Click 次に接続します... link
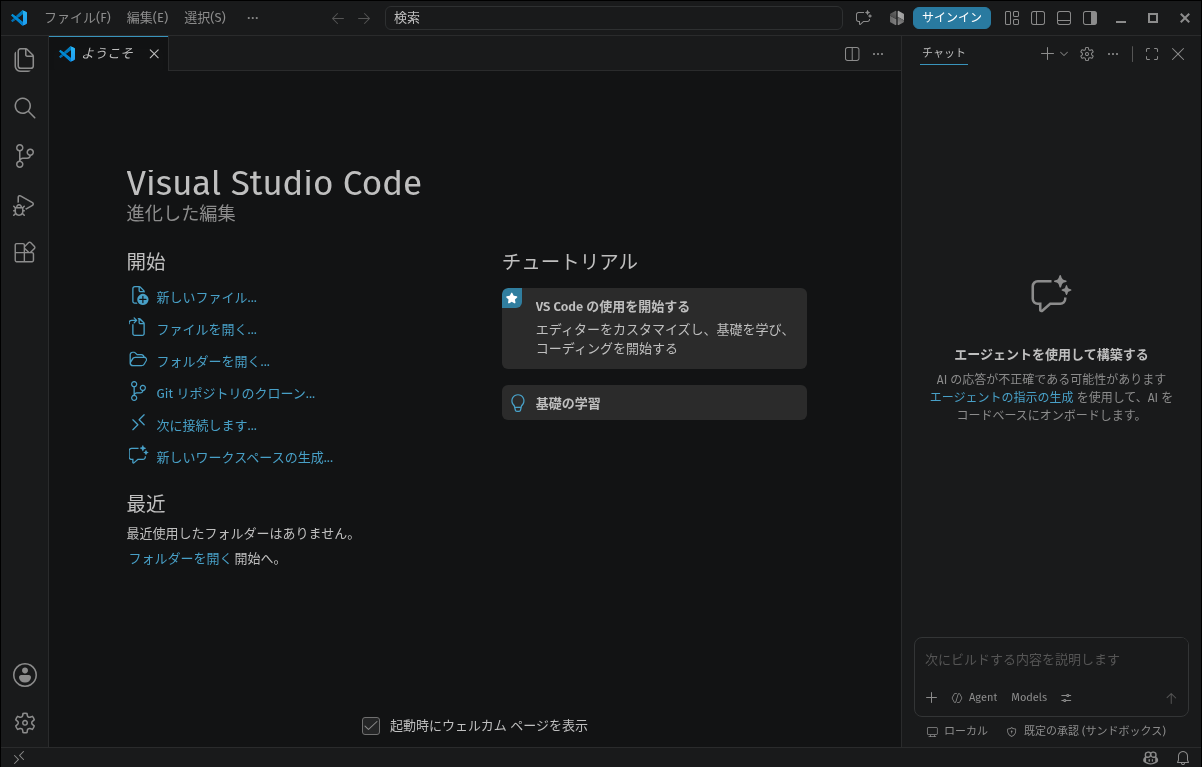The image size is (1202, 767). (x=207, y=425)
